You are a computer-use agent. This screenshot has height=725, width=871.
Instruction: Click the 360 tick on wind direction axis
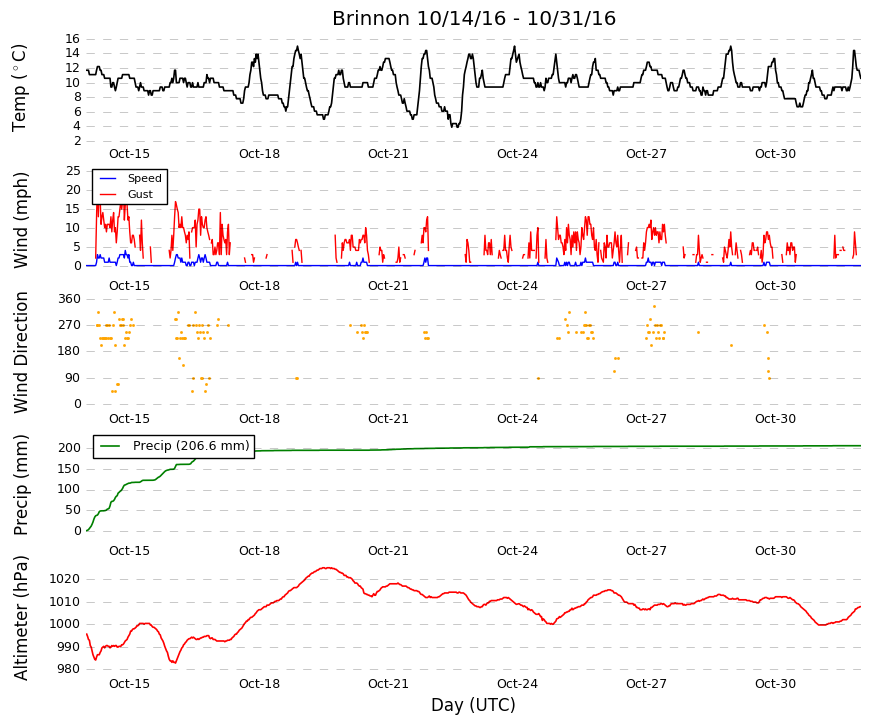pos(70,299)
